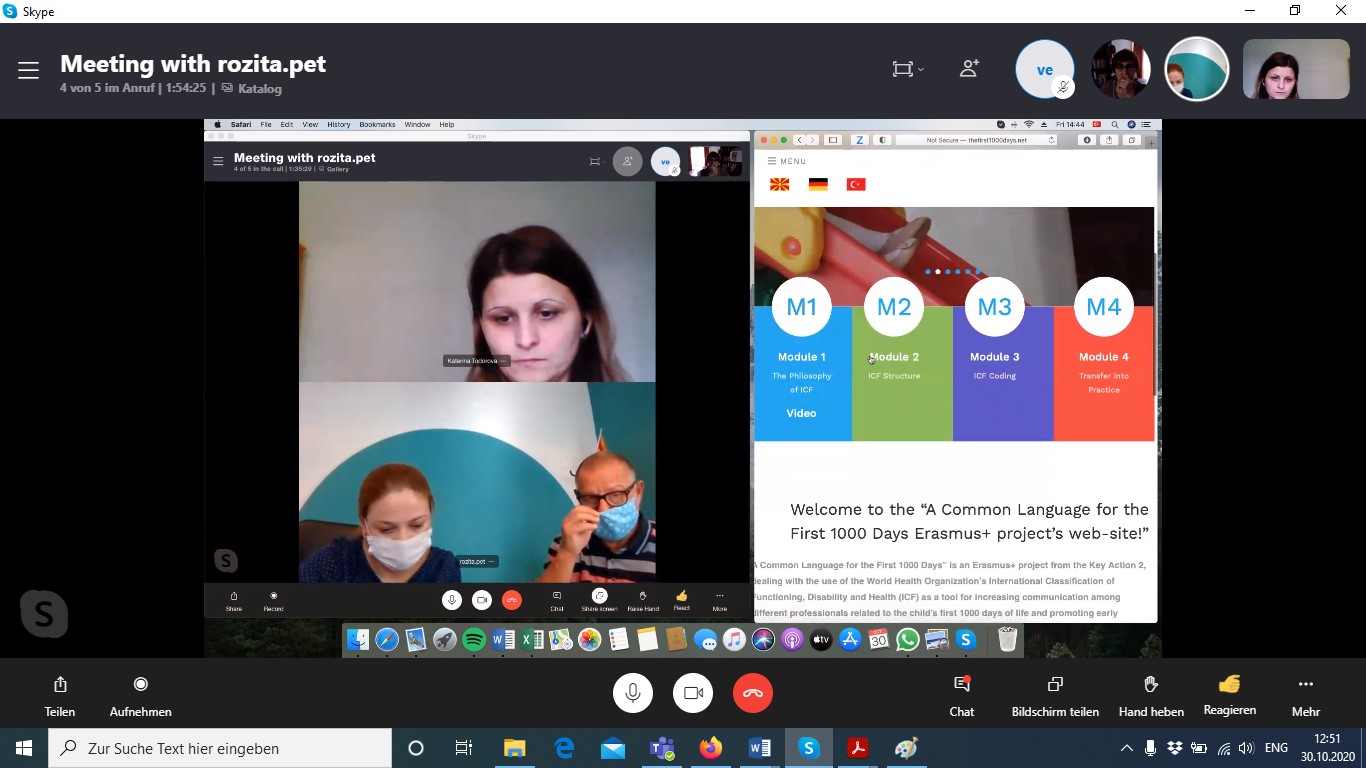The width and height of the screenshot is (1366, 768).
Task: Click the Teilen share icon
Action: click(x=60, y=695)
